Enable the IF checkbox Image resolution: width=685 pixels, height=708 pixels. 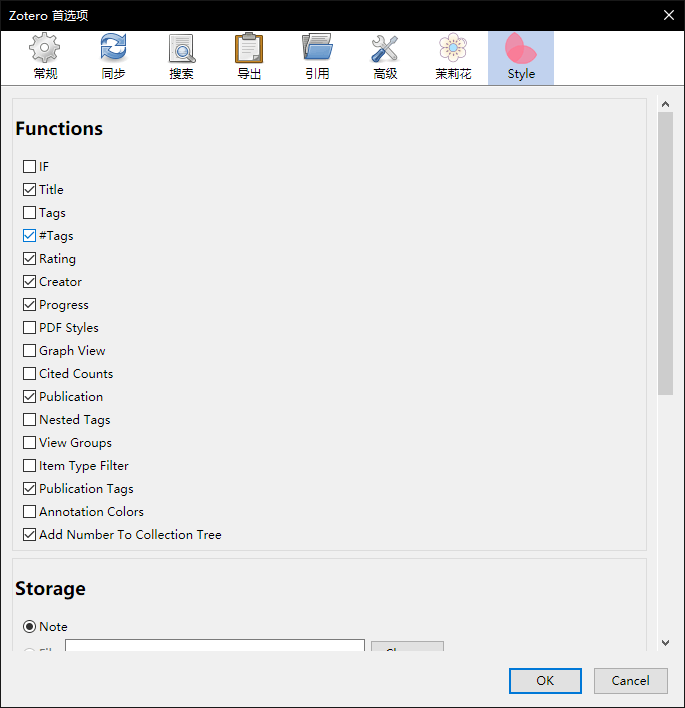click(29, 167)
